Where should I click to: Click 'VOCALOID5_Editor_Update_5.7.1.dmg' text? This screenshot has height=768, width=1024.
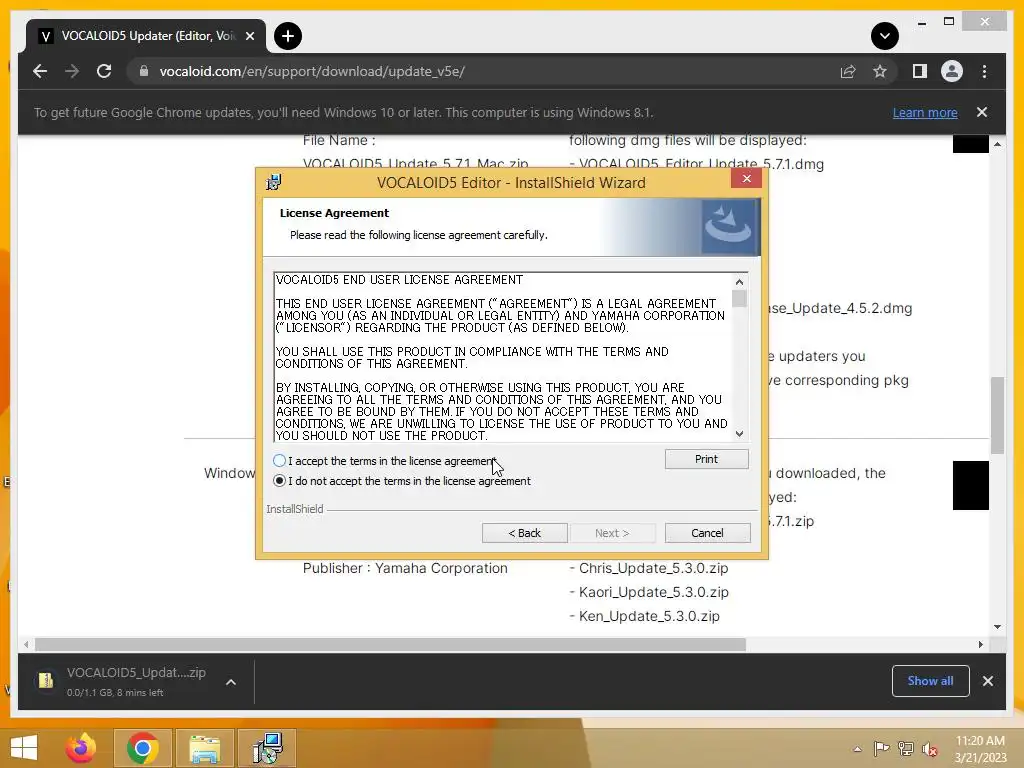tap(701, 164)
